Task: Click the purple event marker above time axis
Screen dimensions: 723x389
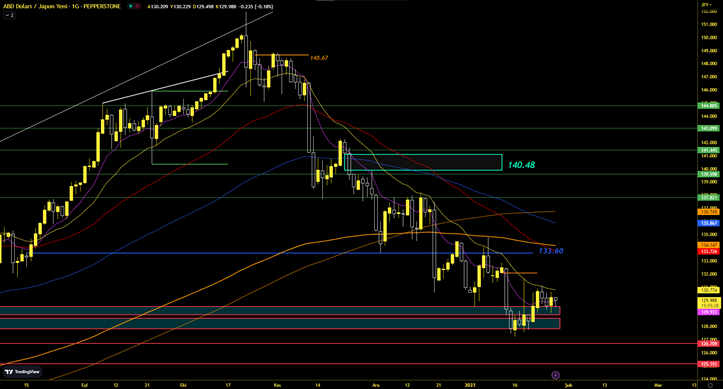Action: [x=556, y=375]
